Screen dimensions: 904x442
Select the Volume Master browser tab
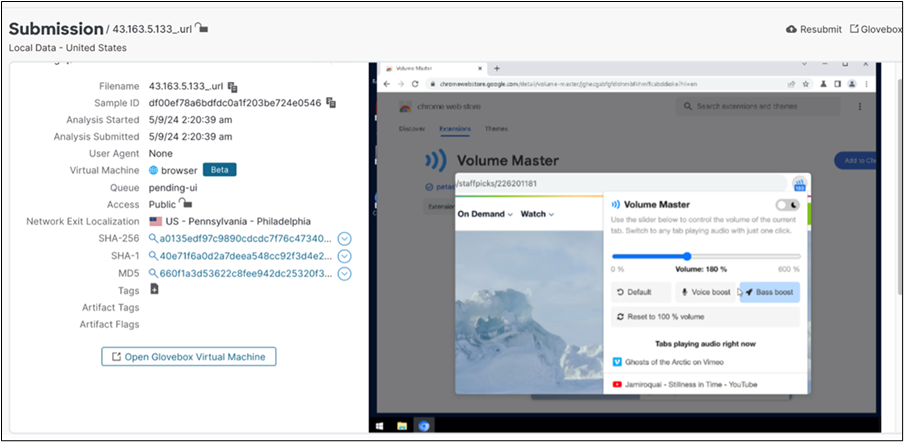(434, 68)
